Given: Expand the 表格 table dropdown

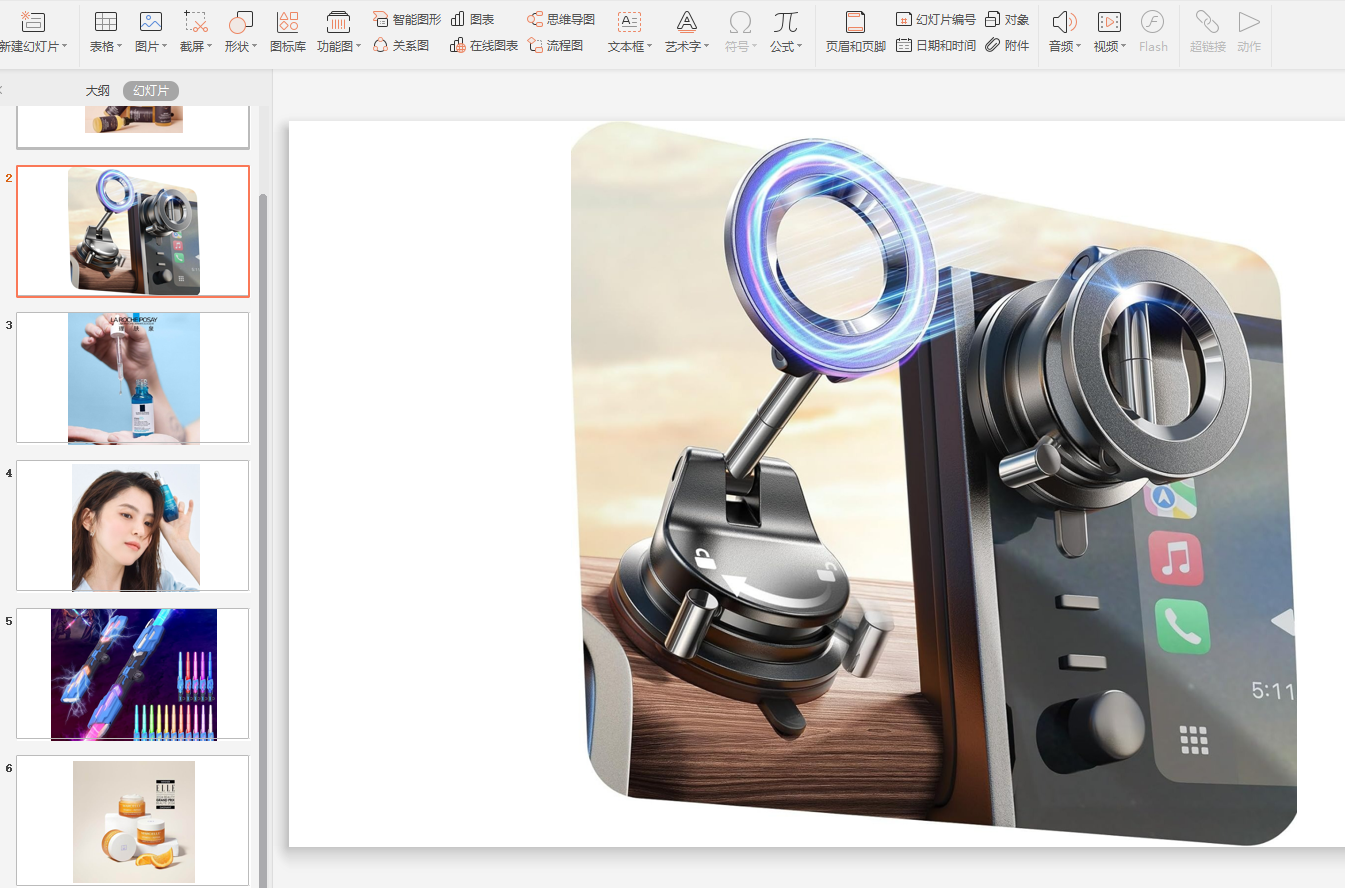Looking at the screenshot, I should [x=105, y=46].
